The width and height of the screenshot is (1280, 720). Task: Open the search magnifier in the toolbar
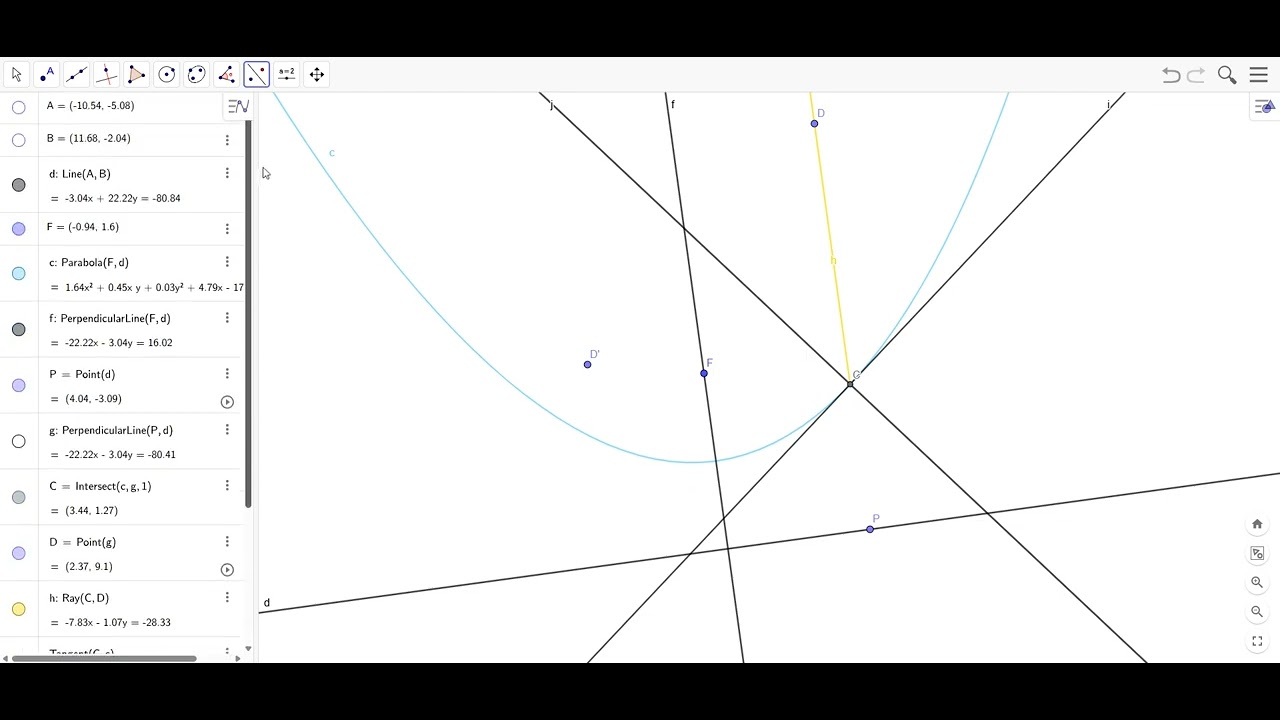(x=1227, y=75)
